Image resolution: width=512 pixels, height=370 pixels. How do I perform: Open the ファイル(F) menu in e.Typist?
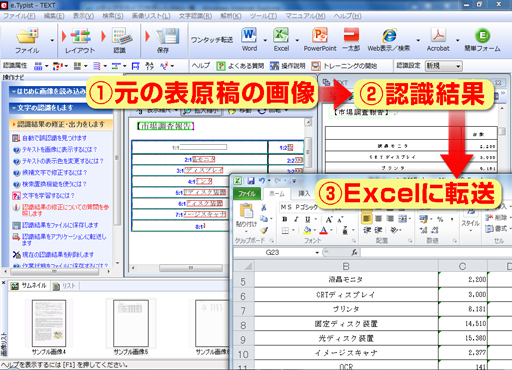click(x=19, y=16)
